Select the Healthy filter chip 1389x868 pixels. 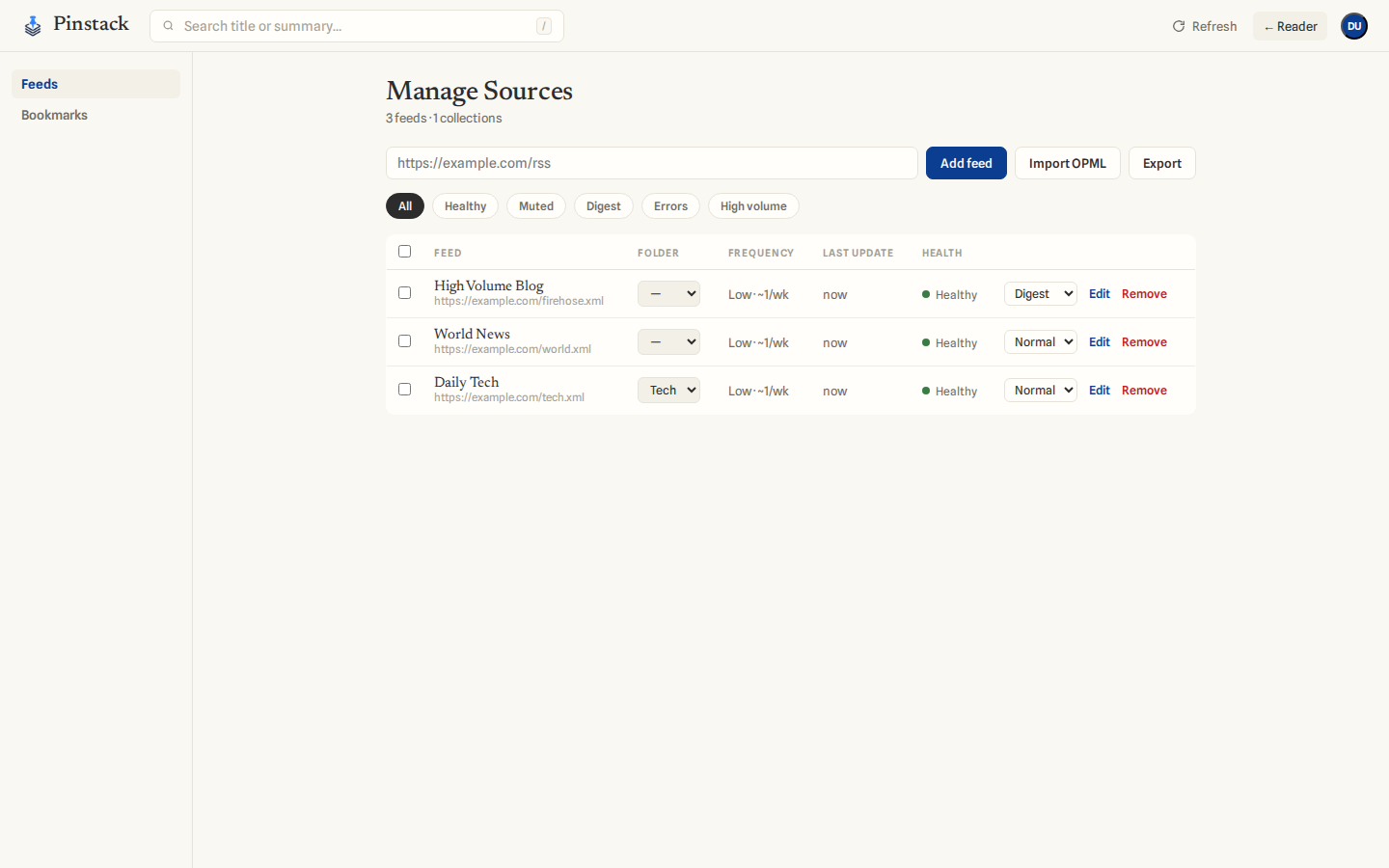click(x=465, y=206)
